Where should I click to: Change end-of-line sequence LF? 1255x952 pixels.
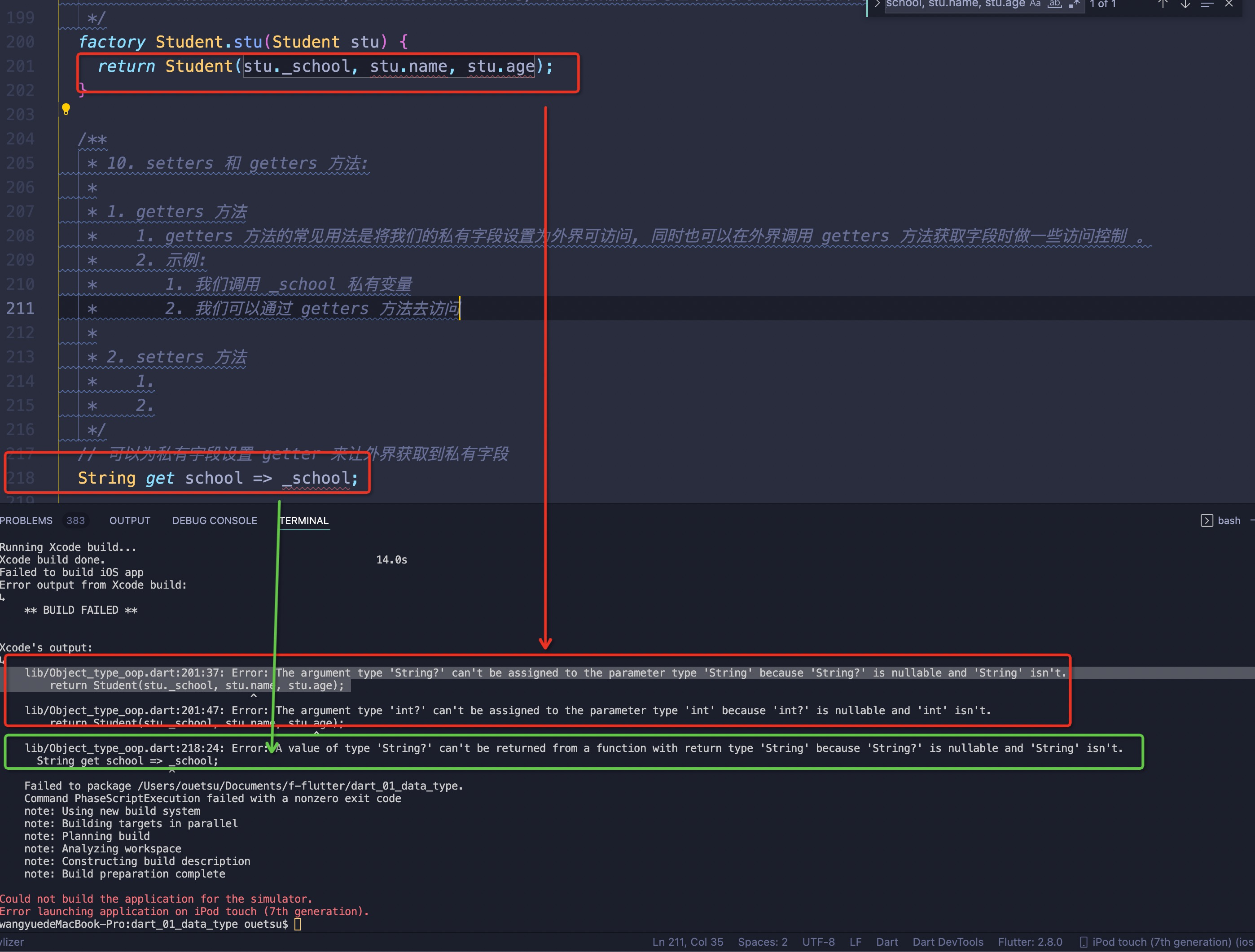click(x=856, y=942)
